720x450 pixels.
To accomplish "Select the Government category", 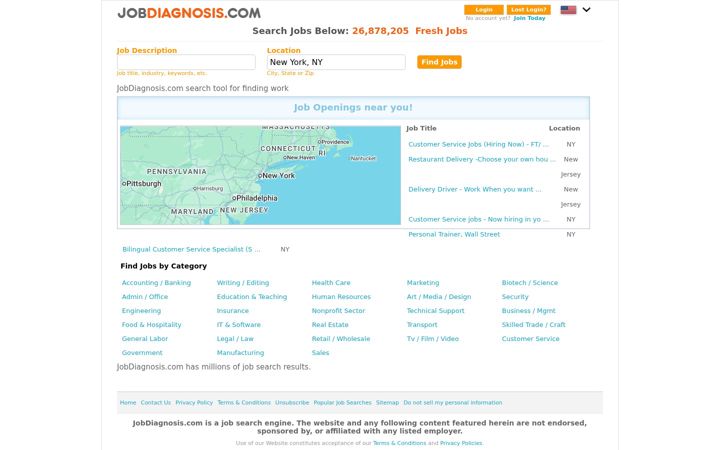I will 142,353.
